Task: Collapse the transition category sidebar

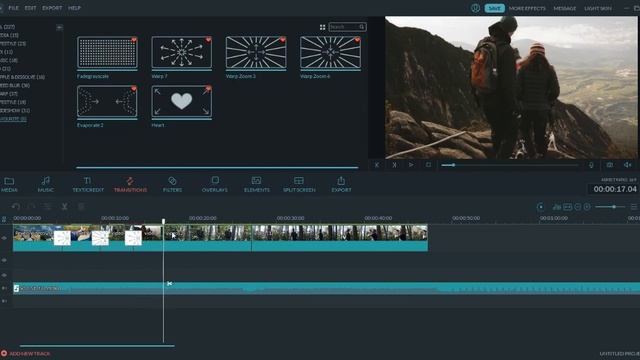Action: 59,27
